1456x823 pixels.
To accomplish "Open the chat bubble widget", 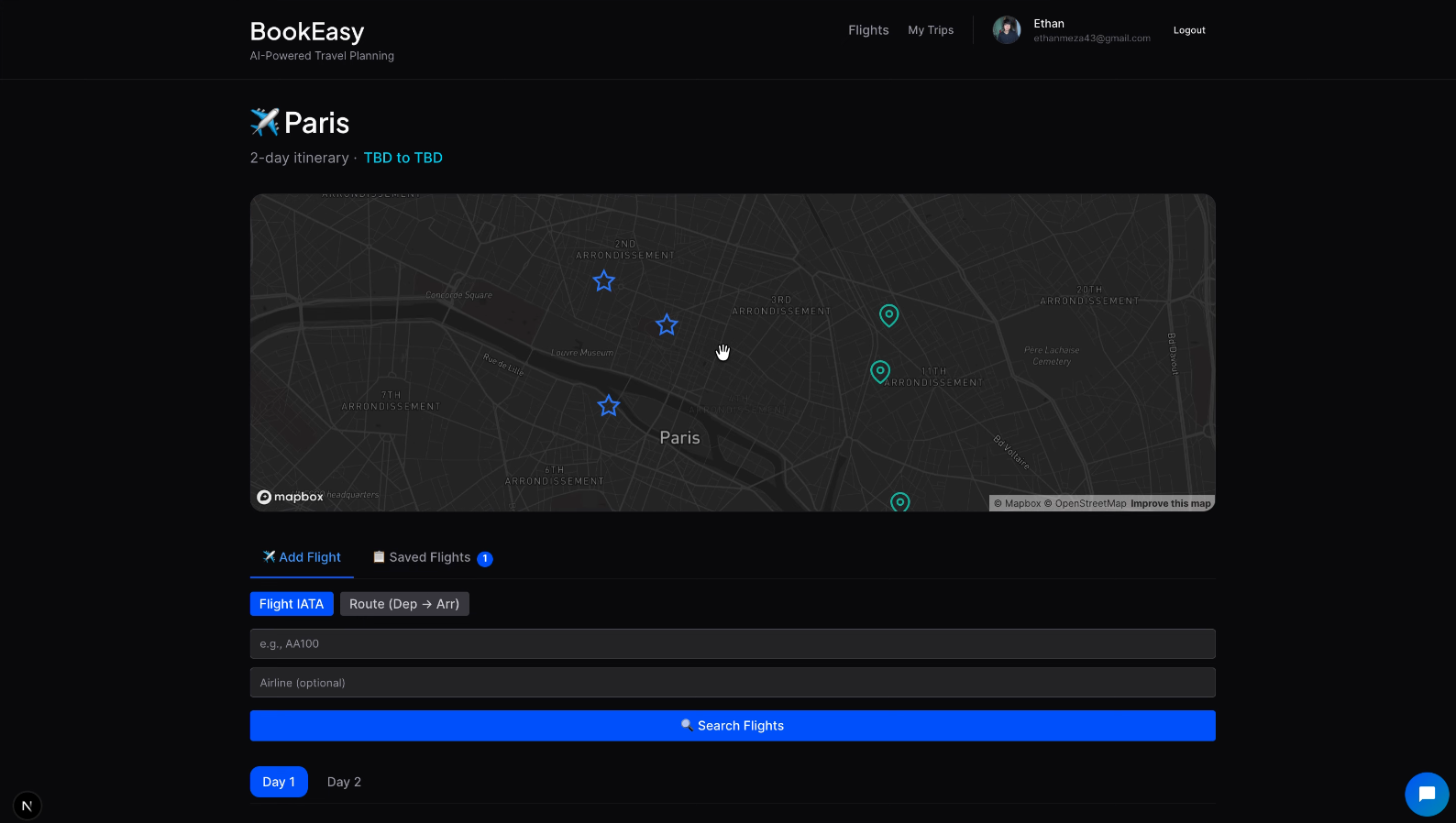I will [1427, 794].
